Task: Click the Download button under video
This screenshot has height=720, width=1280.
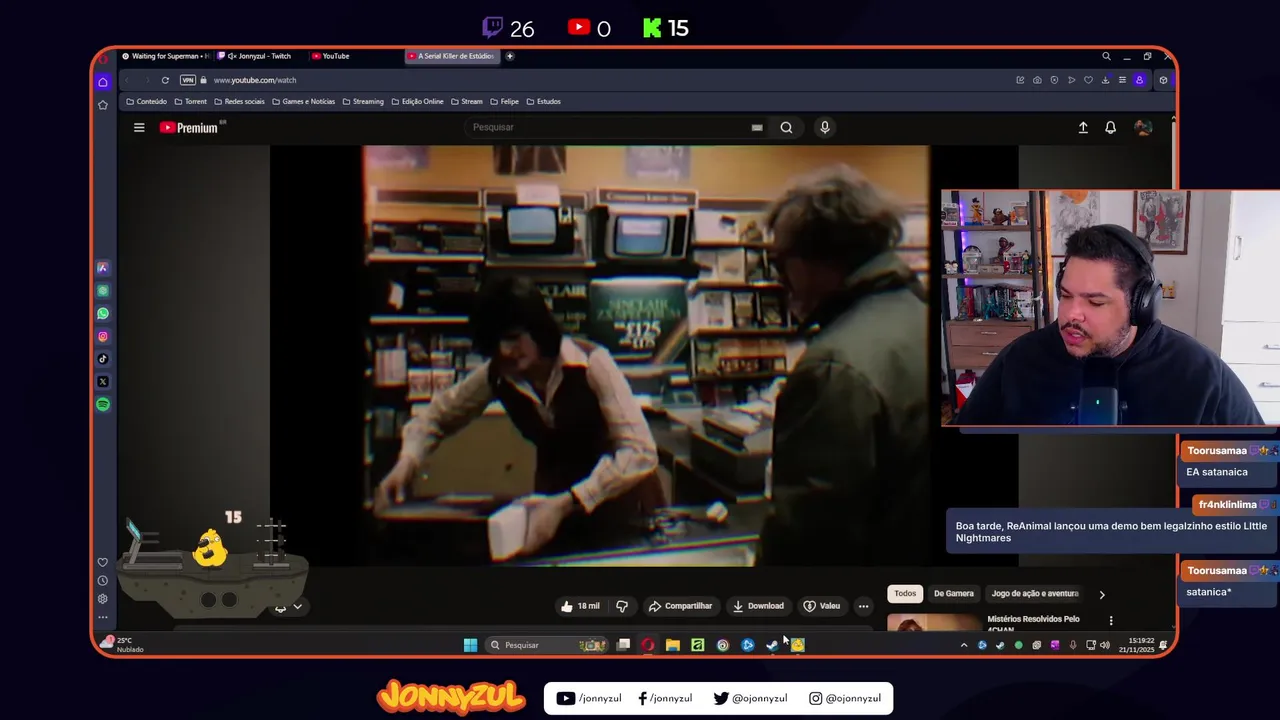Action: pyautogui.click(x=758, y=606)
